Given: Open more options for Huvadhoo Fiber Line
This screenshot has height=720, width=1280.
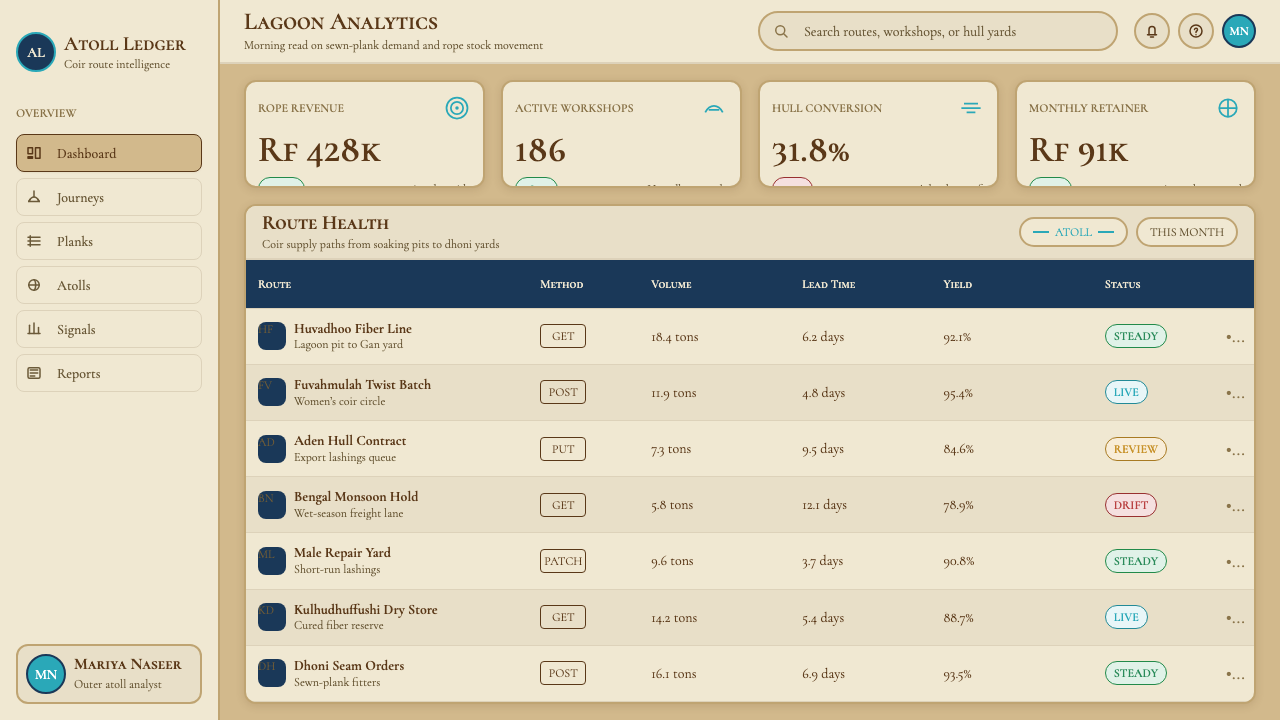Looking at the screenshot, I should tap(1236, 337).
